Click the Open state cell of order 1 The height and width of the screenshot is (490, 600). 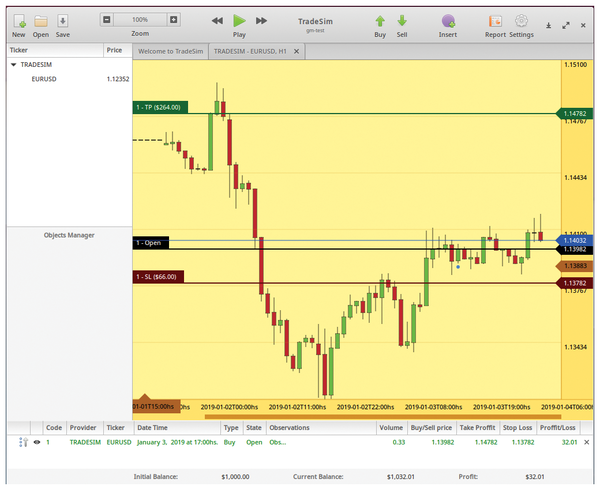(x=254, y=442)
